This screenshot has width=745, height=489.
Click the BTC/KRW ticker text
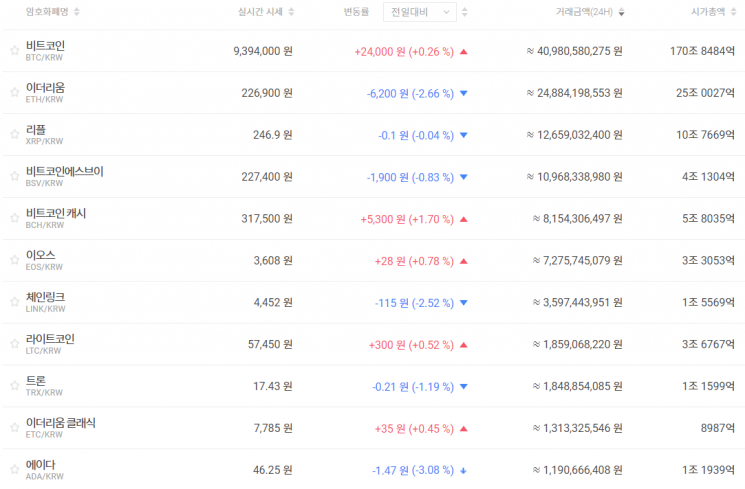pos(44,58)
